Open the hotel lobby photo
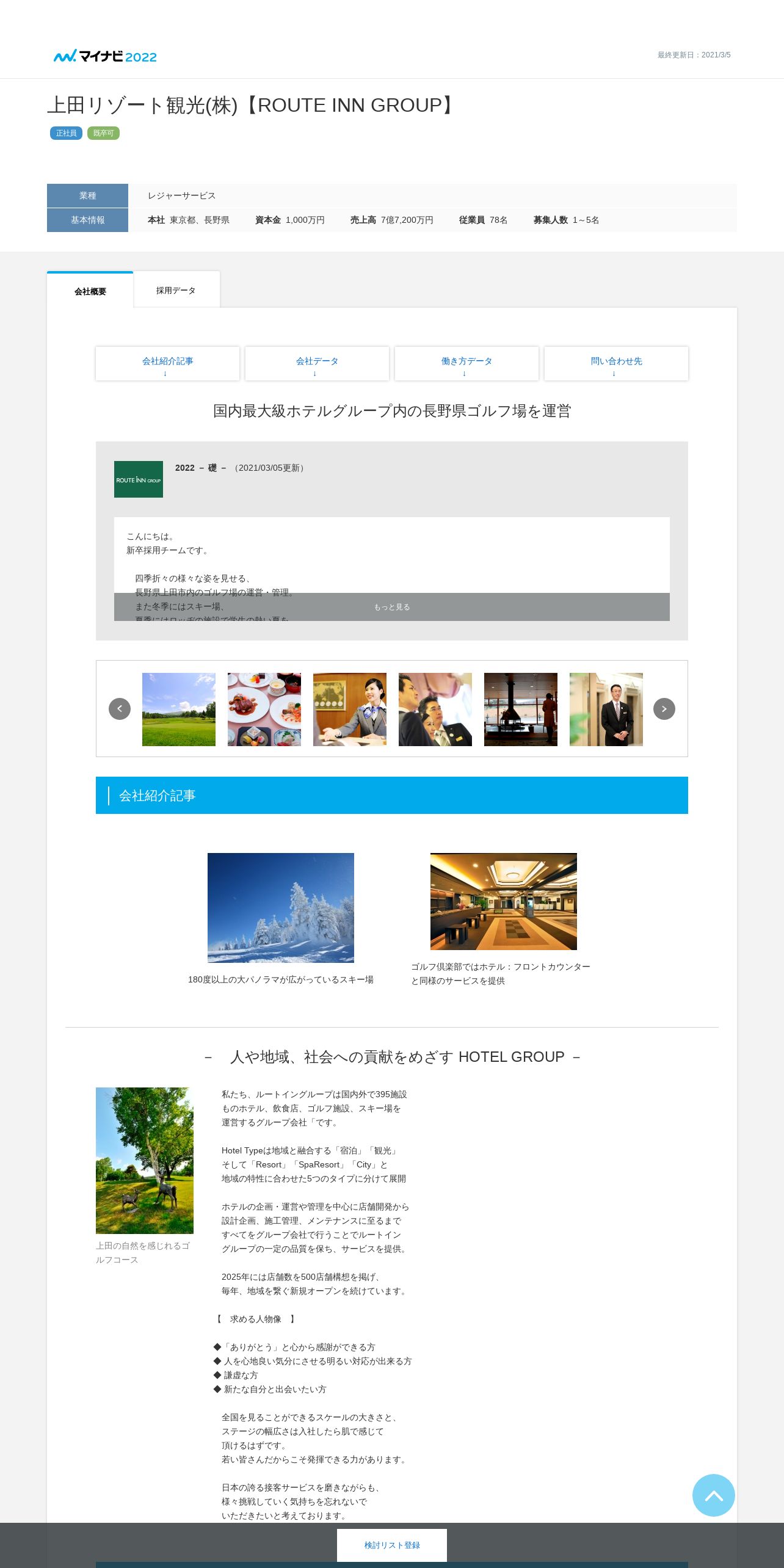 click(x=504, y=901)
